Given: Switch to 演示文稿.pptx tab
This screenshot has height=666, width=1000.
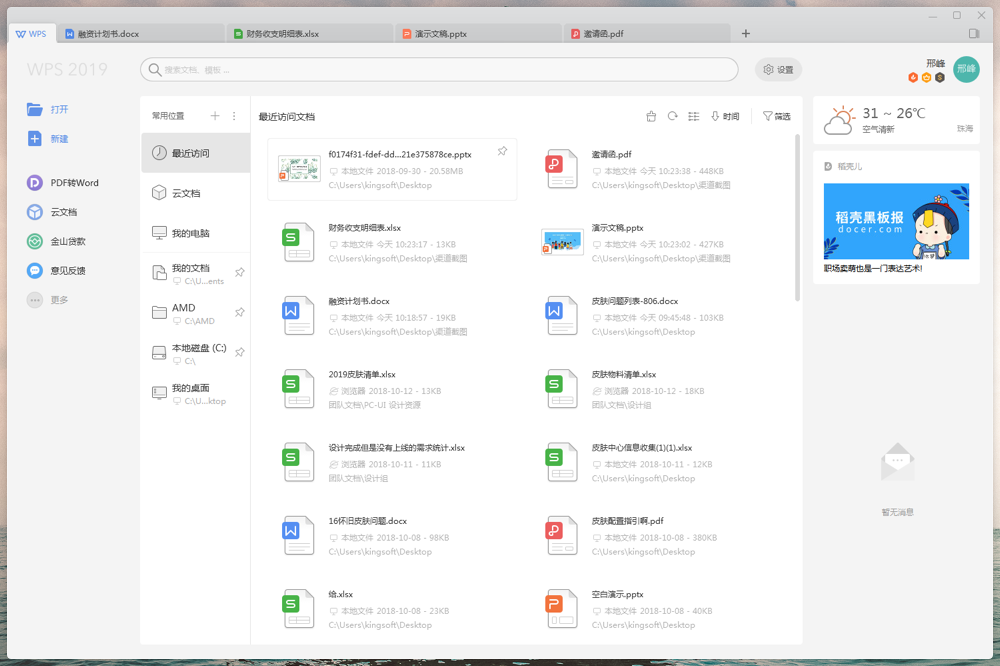Looking at the screenshot, I should (x=478, y=34).
